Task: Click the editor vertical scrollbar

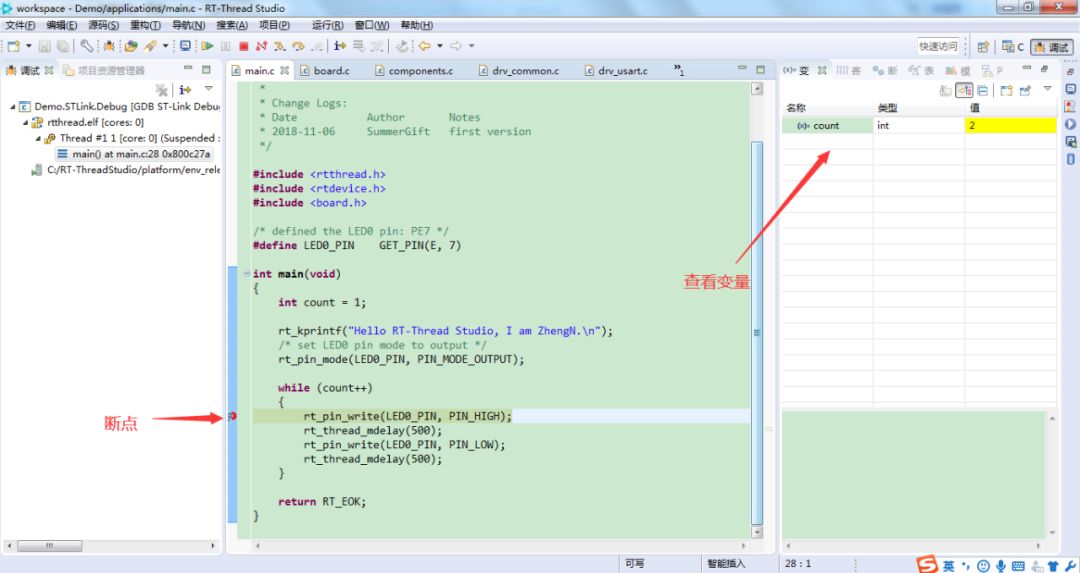Action: (x=757, y=333)
